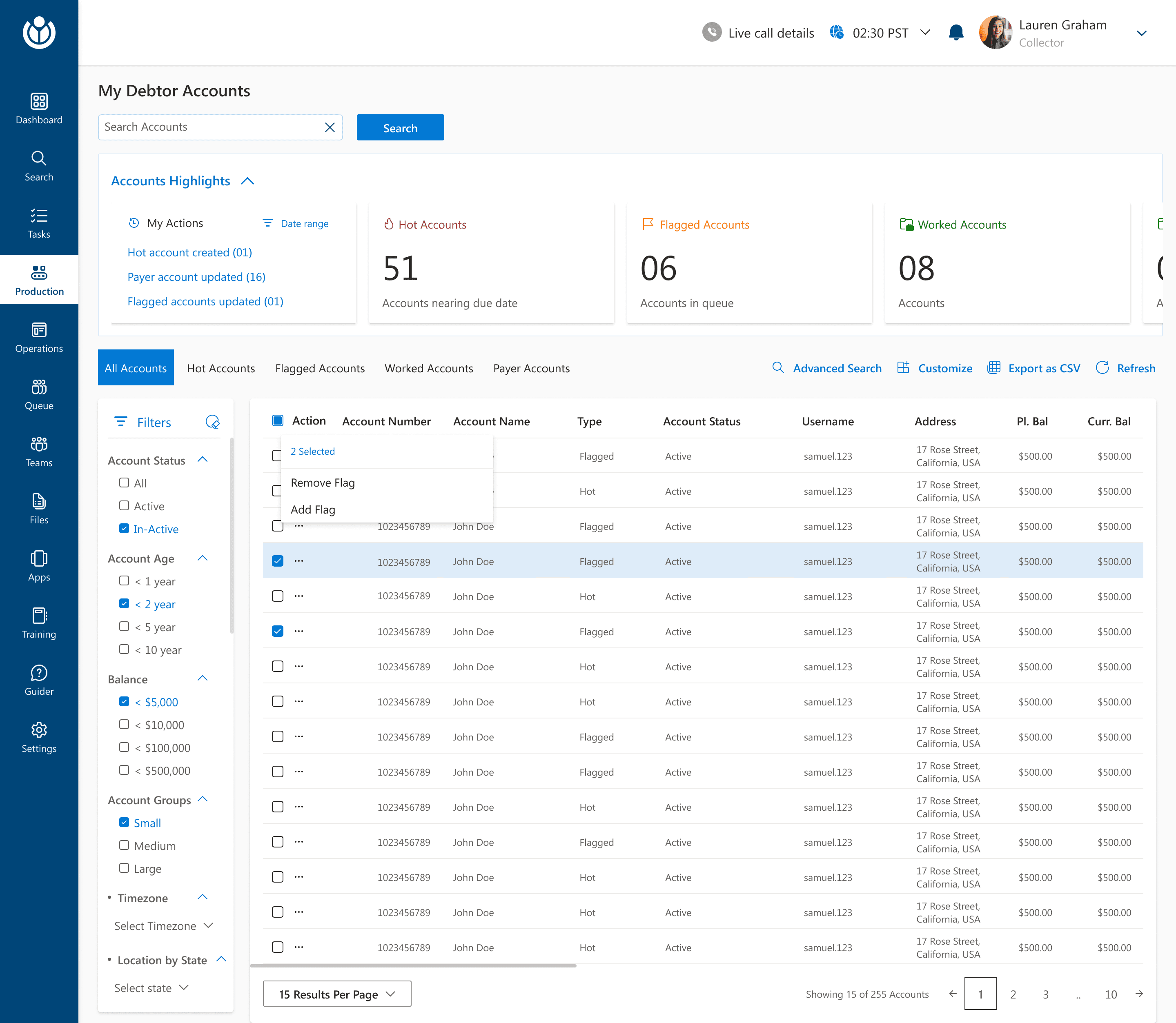Open the Payer account updated (16) link
1176x1023 pixels.
coord(196,277)
